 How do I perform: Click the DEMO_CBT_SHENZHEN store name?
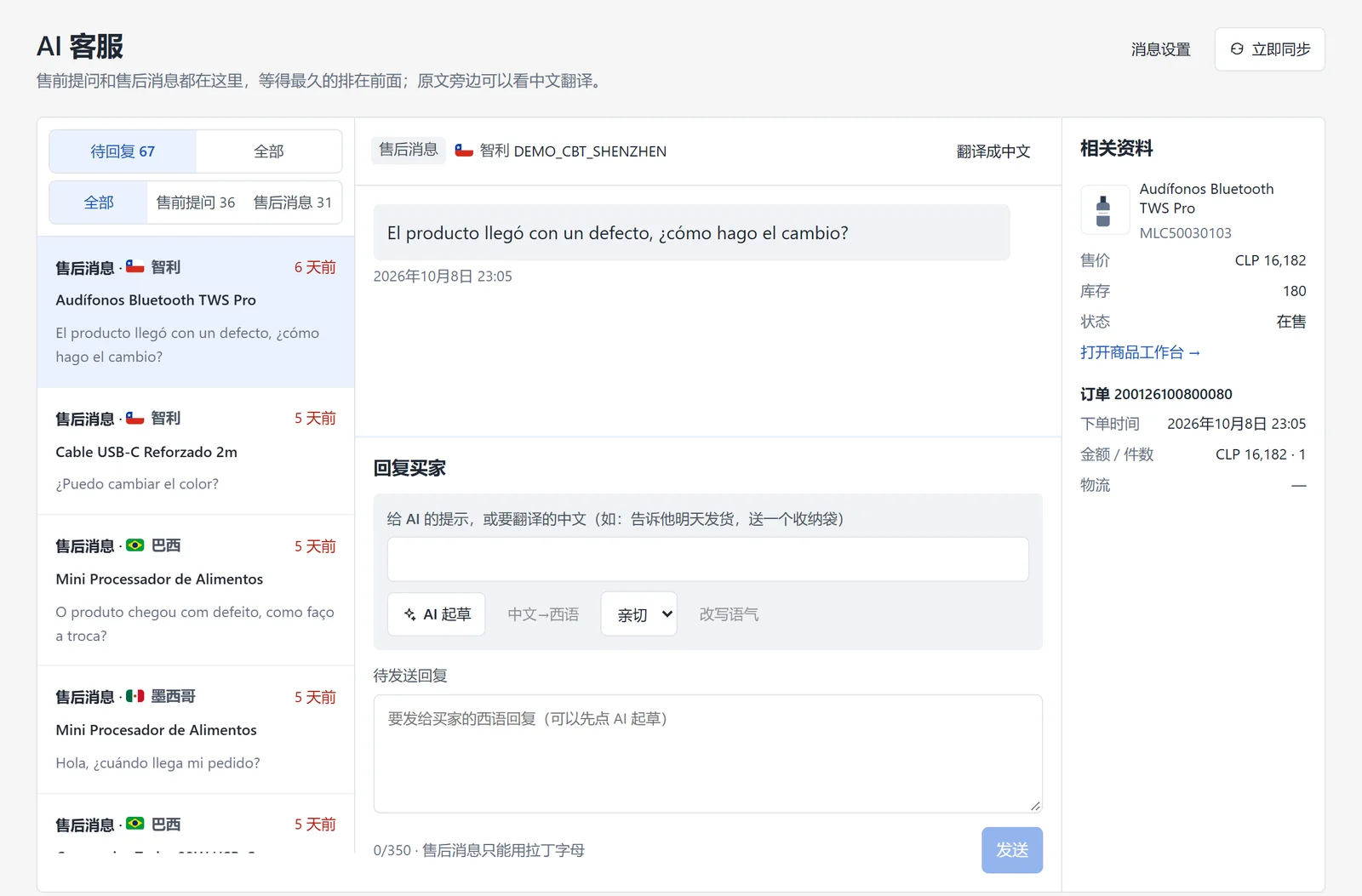point(591,151)
